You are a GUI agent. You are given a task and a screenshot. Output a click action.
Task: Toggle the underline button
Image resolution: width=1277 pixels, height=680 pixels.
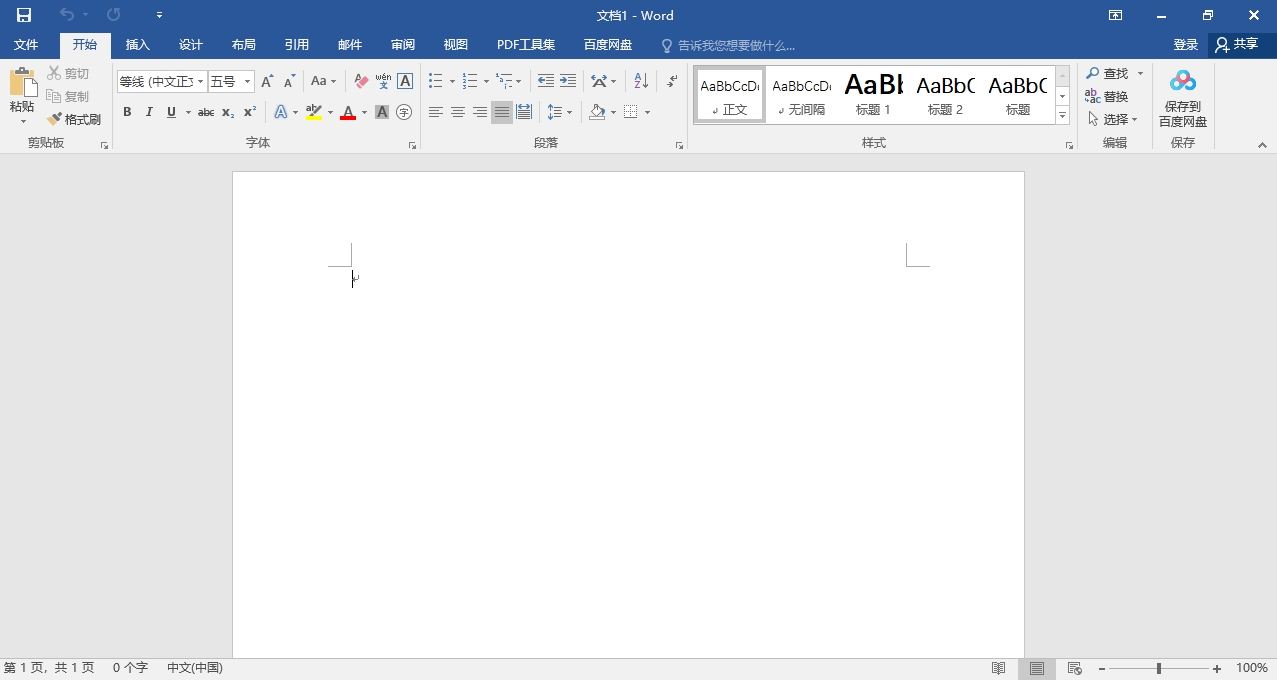[x=169, y=111]
